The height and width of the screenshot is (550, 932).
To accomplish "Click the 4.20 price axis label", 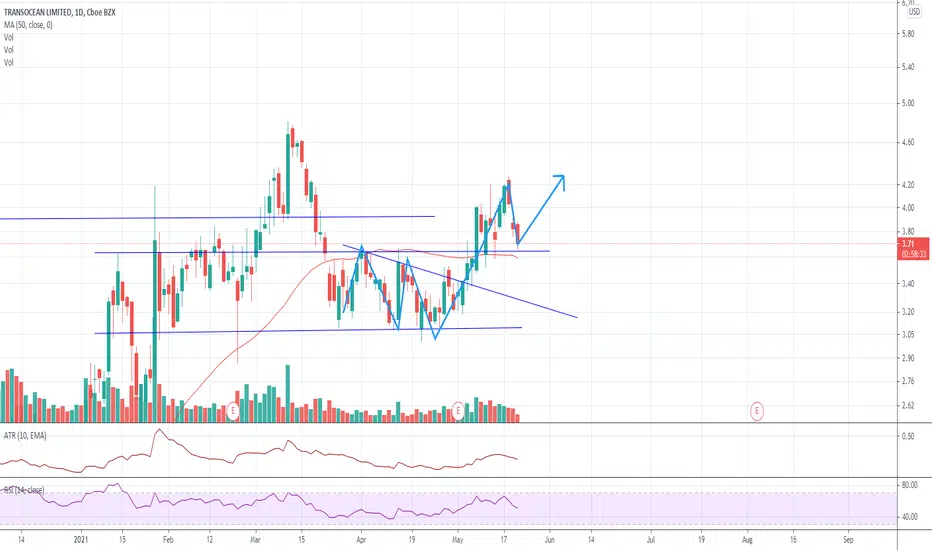I will (908, 185).
